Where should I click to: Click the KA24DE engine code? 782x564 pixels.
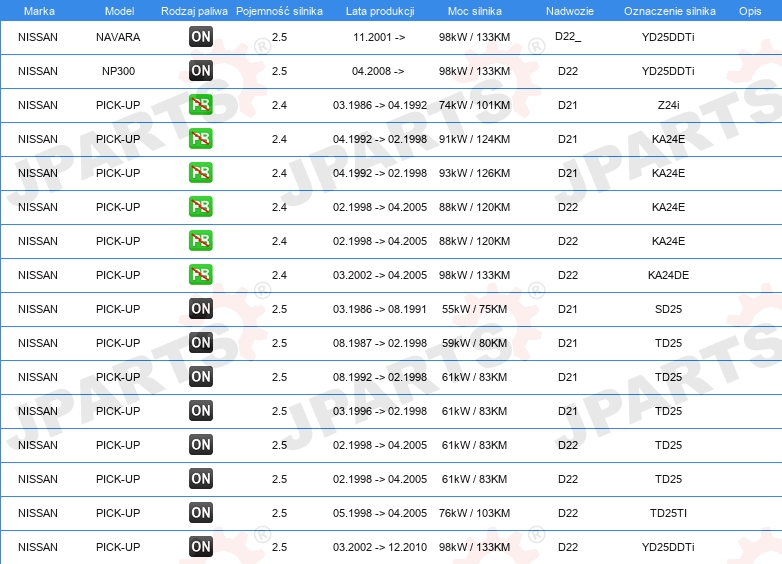point(668,275)
